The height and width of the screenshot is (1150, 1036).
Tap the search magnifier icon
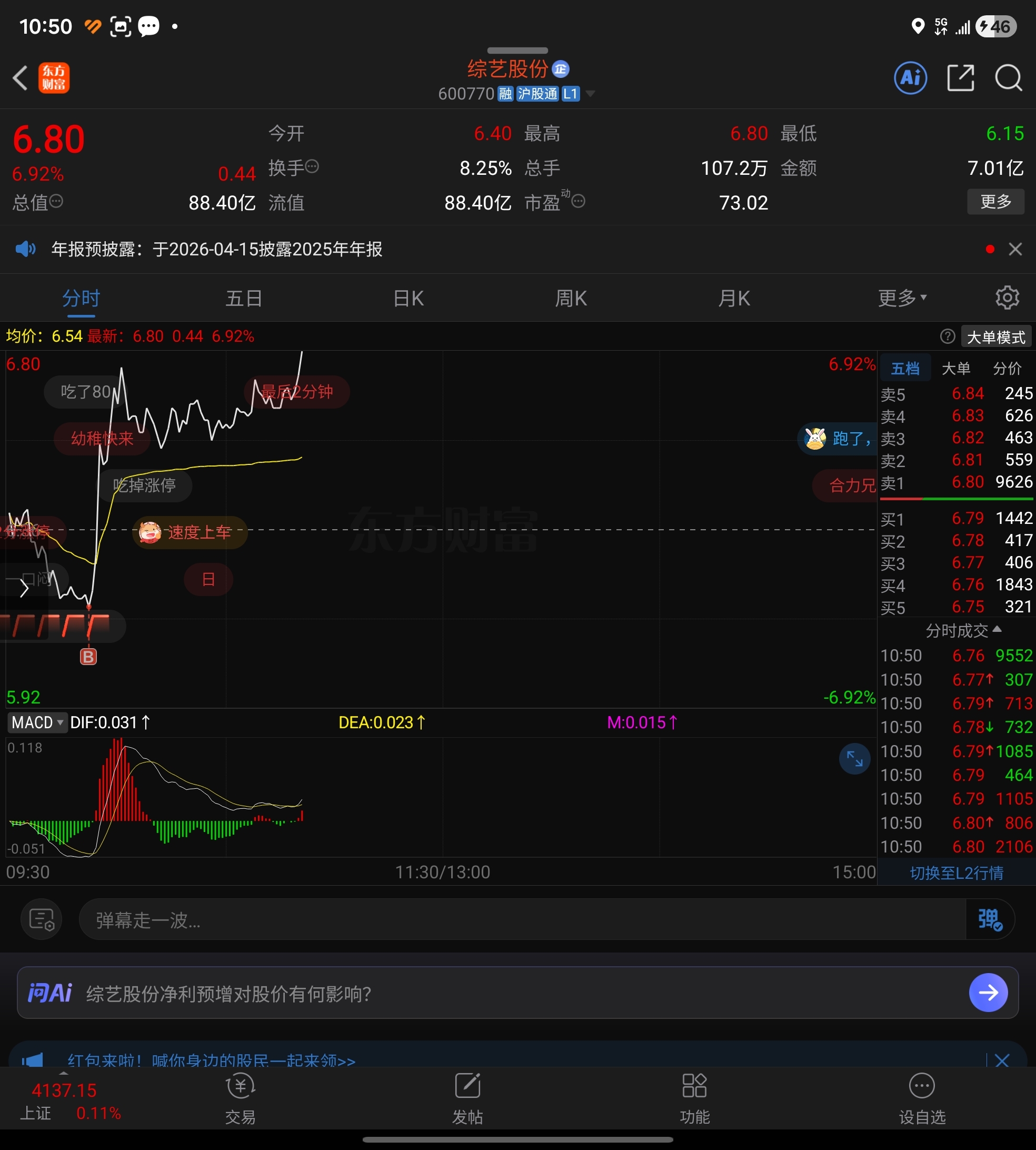pyautogui.click(x=1008, y=77)
